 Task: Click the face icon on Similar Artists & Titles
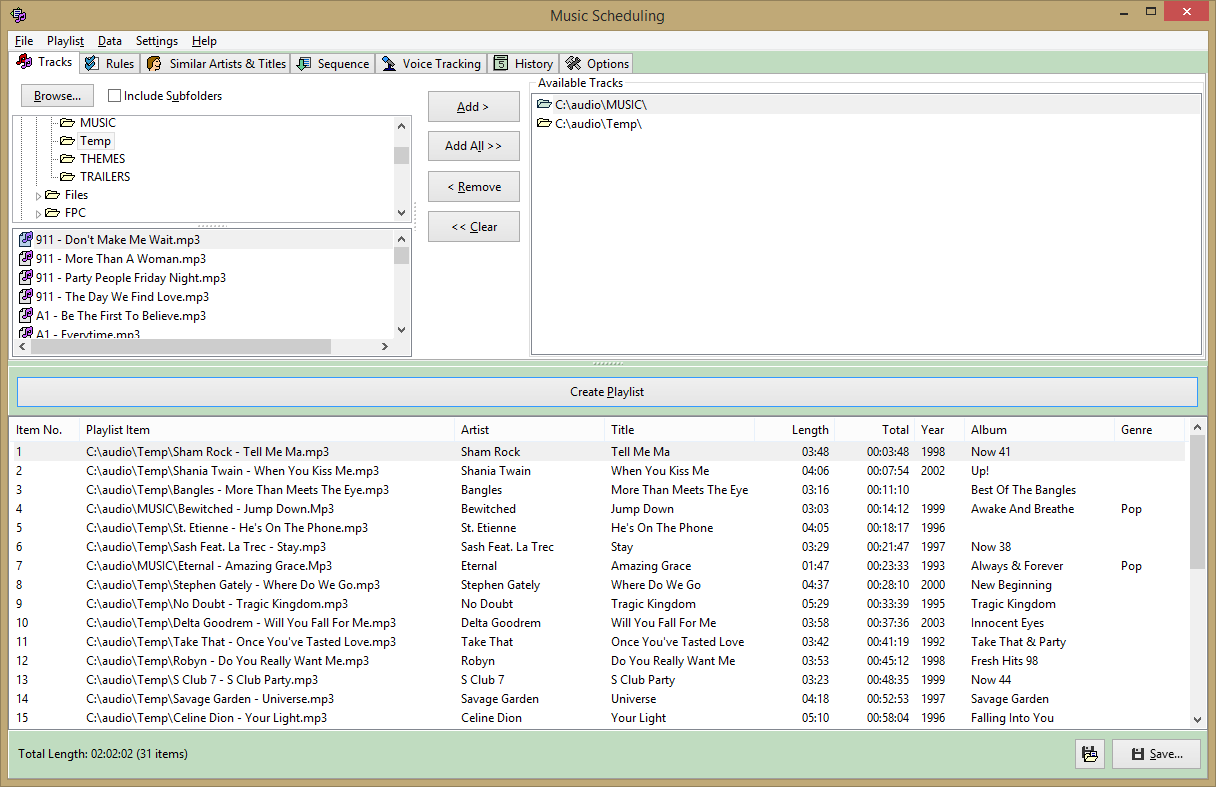point(152,63)
